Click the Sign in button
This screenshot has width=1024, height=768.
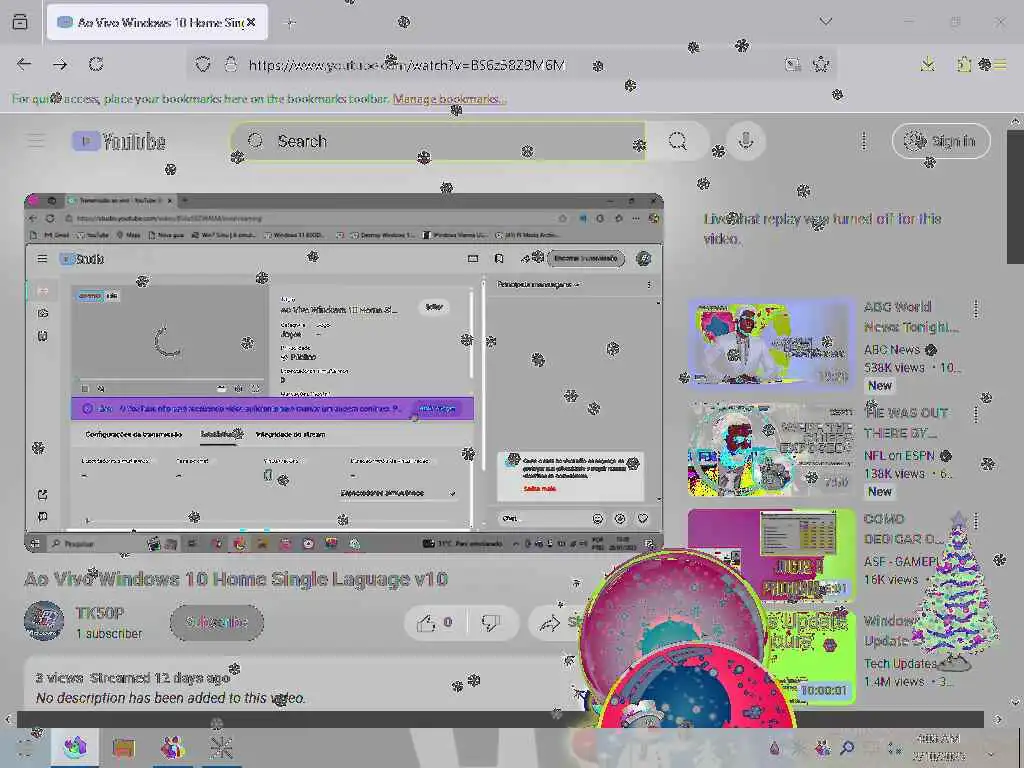click(941, 141)
